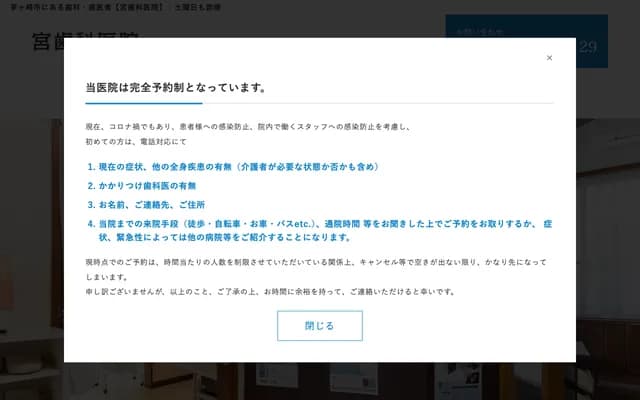Click list item 3 お名前、ご連絡先、ご住所
640x400 pixels.
(x=146, y=204)
